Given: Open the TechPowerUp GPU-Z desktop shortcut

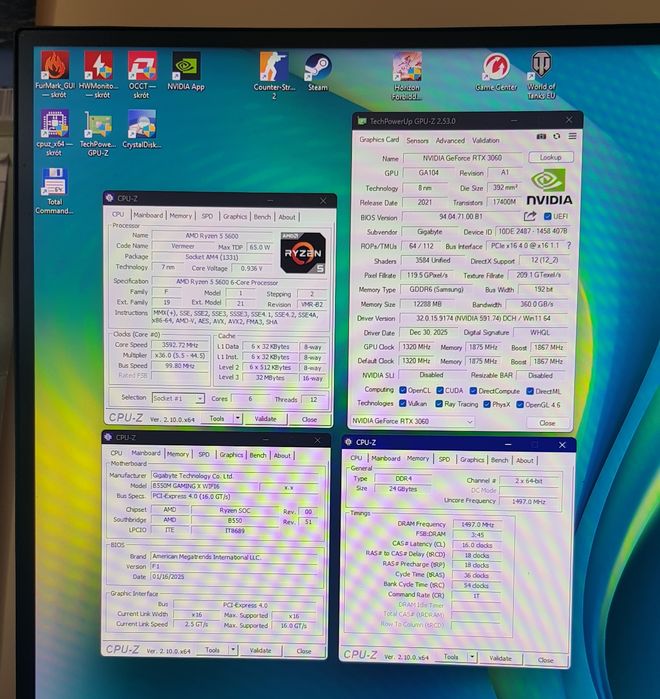Looking at the screenshot, I should [x=98, y=133].
